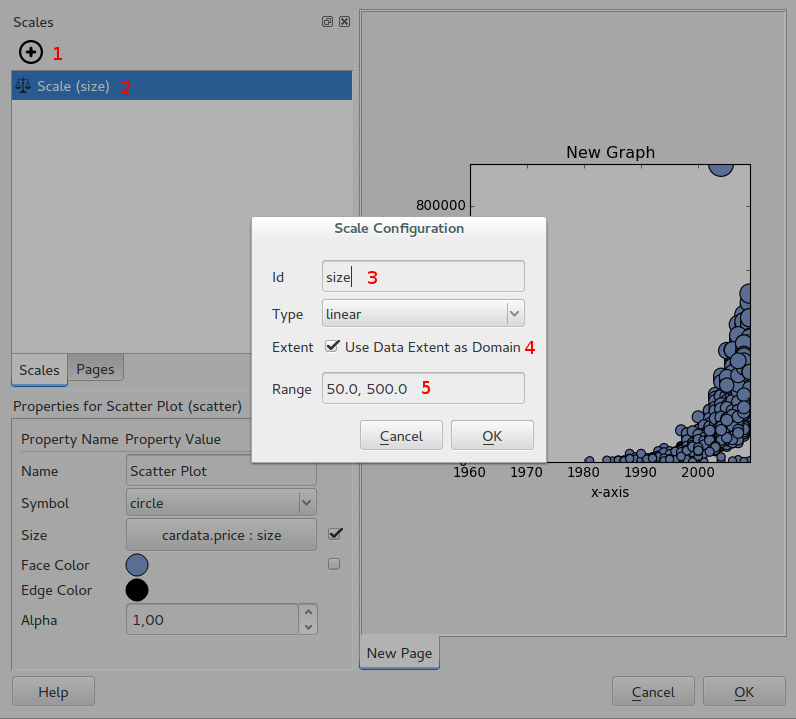Viewport: 796px width, 719px height.
Task: Toggle the checkbox beside the Size property
Action: pyautogui.click(x=335, y=534)
